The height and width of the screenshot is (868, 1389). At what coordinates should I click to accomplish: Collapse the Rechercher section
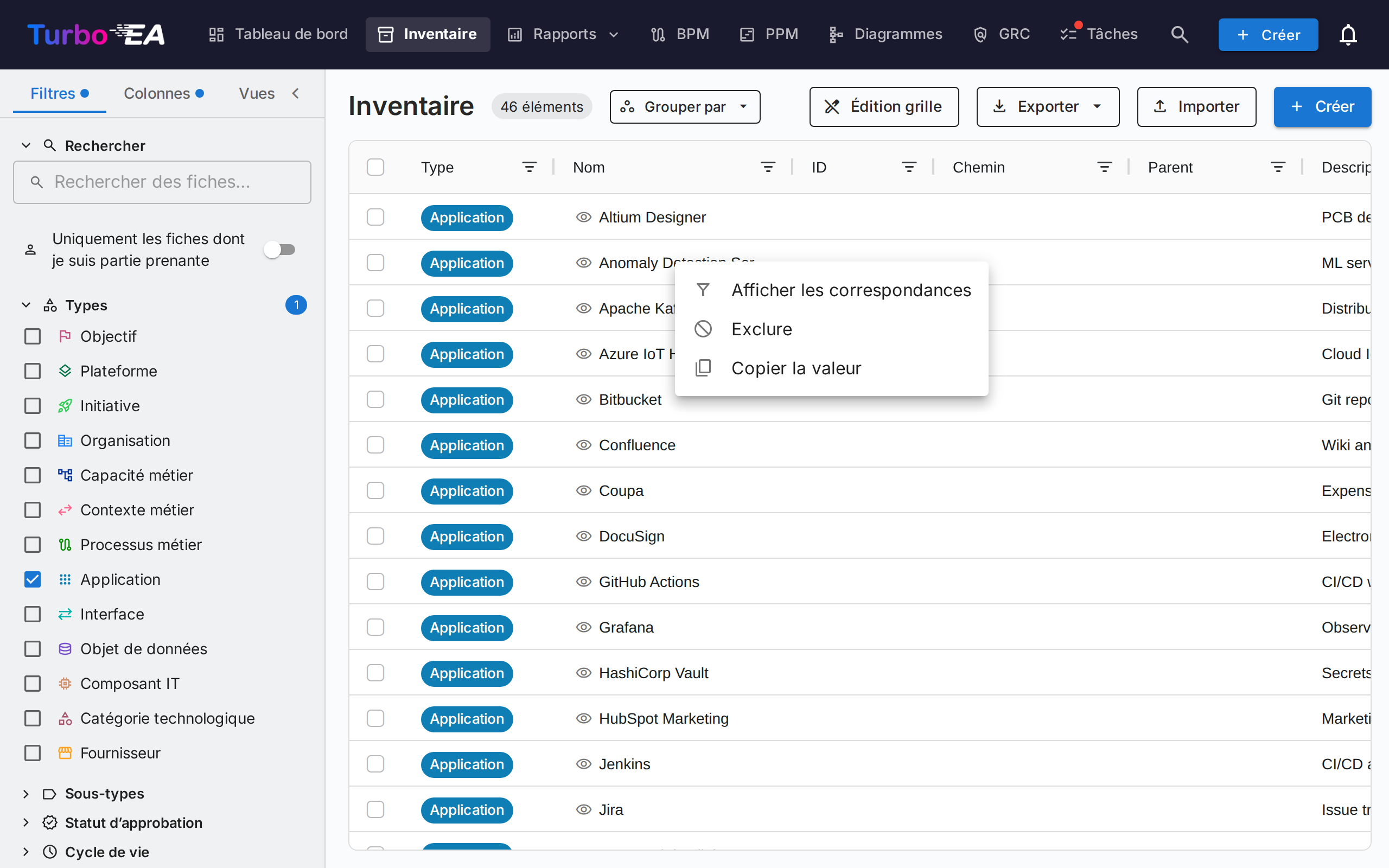tap(26, 146)
